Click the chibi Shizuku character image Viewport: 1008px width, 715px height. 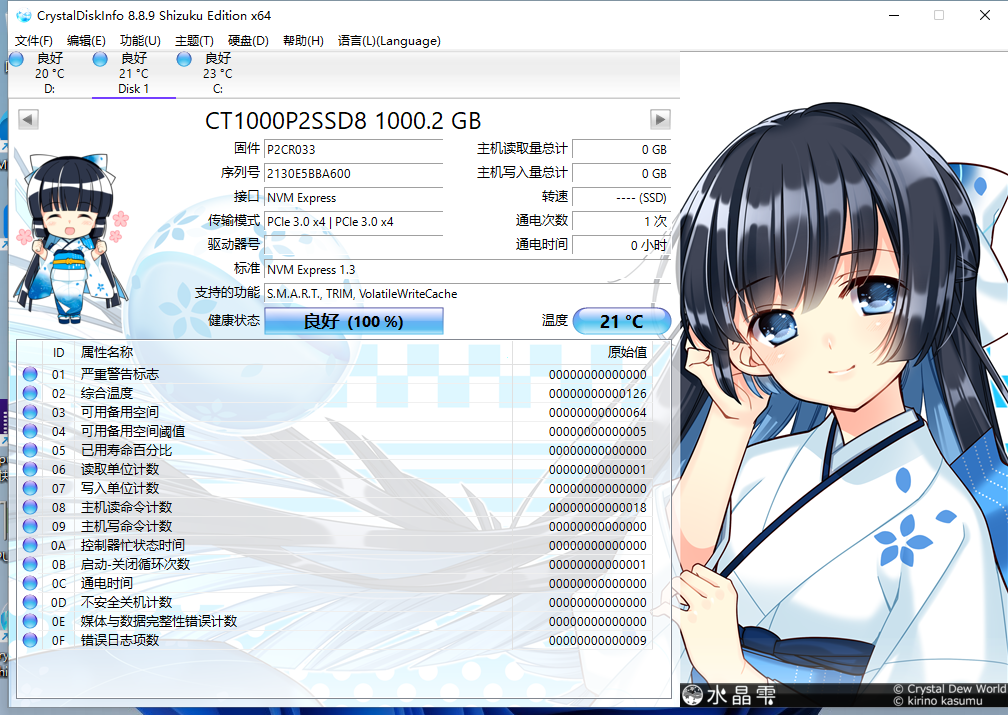[x=72, y=238]
